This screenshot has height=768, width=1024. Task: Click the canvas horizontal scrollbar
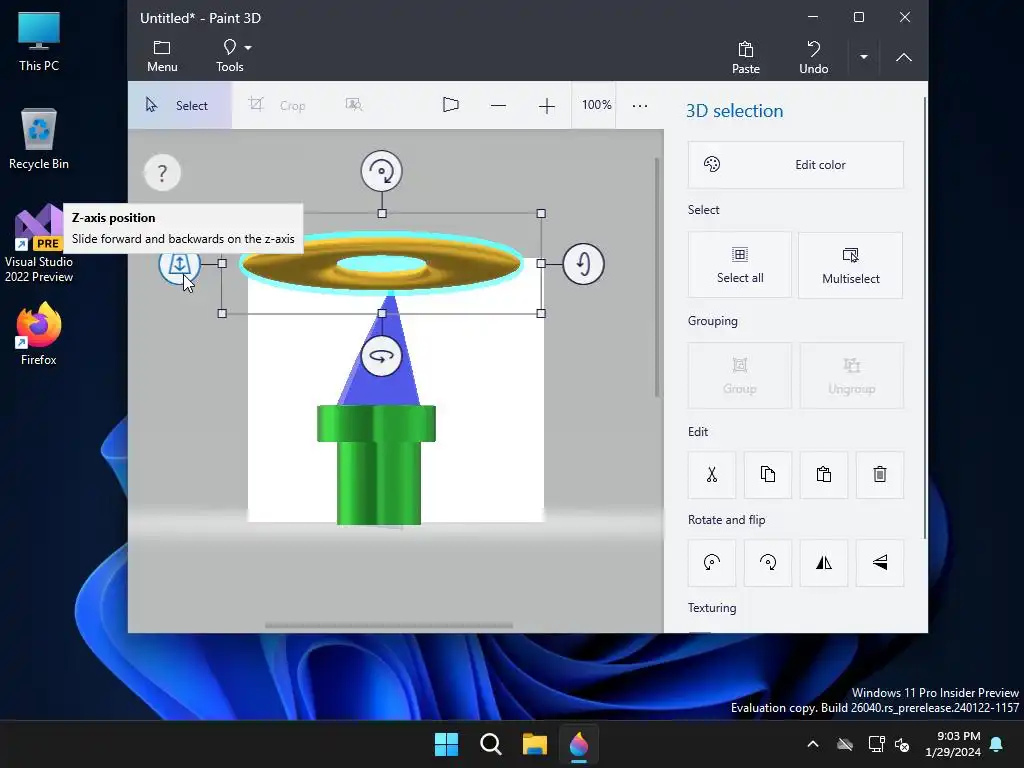pyautogui.click(x=389, y=626)
